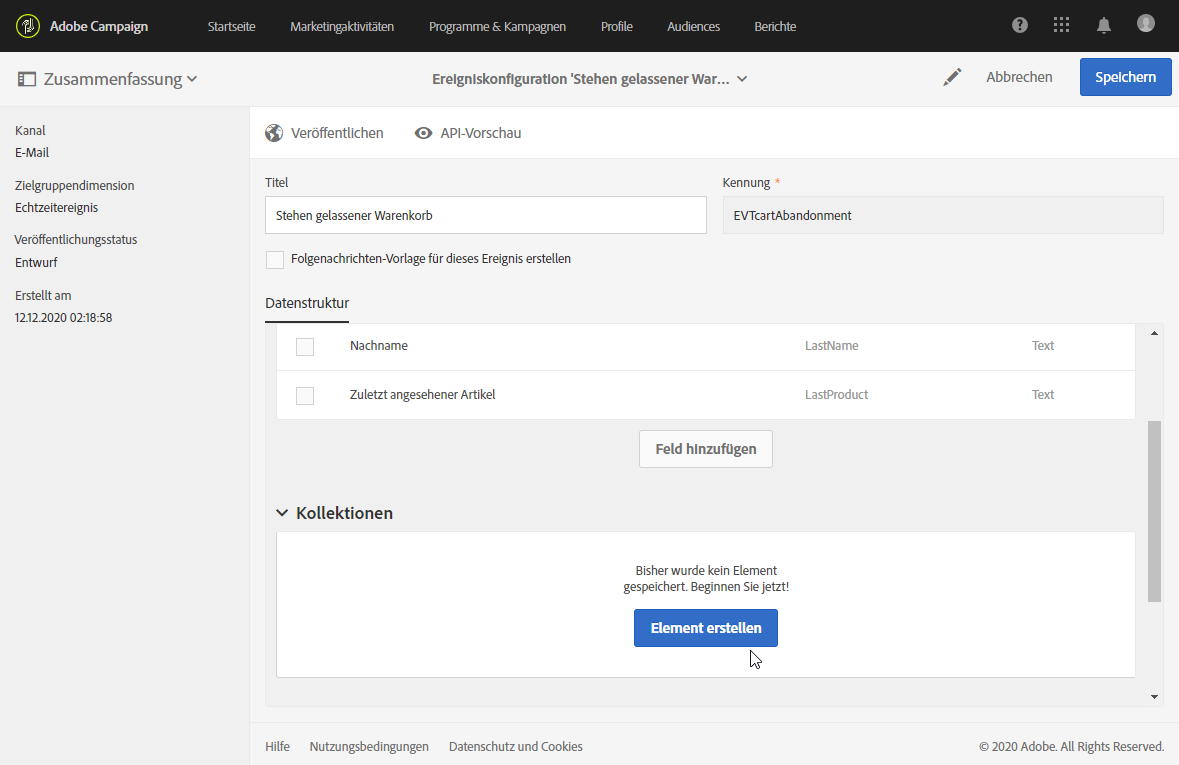The height and width of the screenshot is (765, 1179).
Task: Select the Zuletzt angesehener Artikel checkbox
Action: coord(305,395)
